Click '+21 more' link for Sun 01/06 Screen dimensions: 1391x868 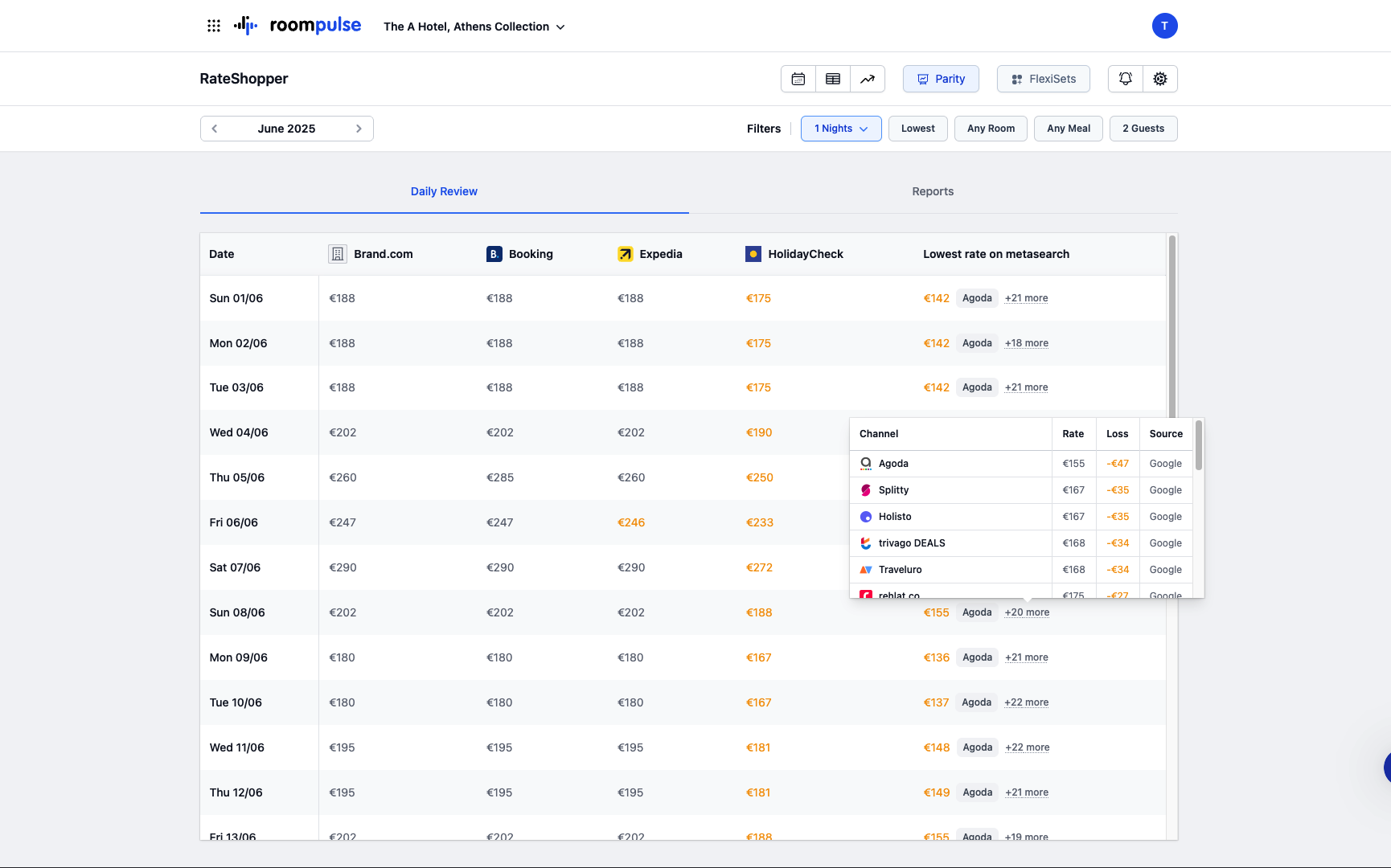pyautogui.click(x=1026, y=298)
